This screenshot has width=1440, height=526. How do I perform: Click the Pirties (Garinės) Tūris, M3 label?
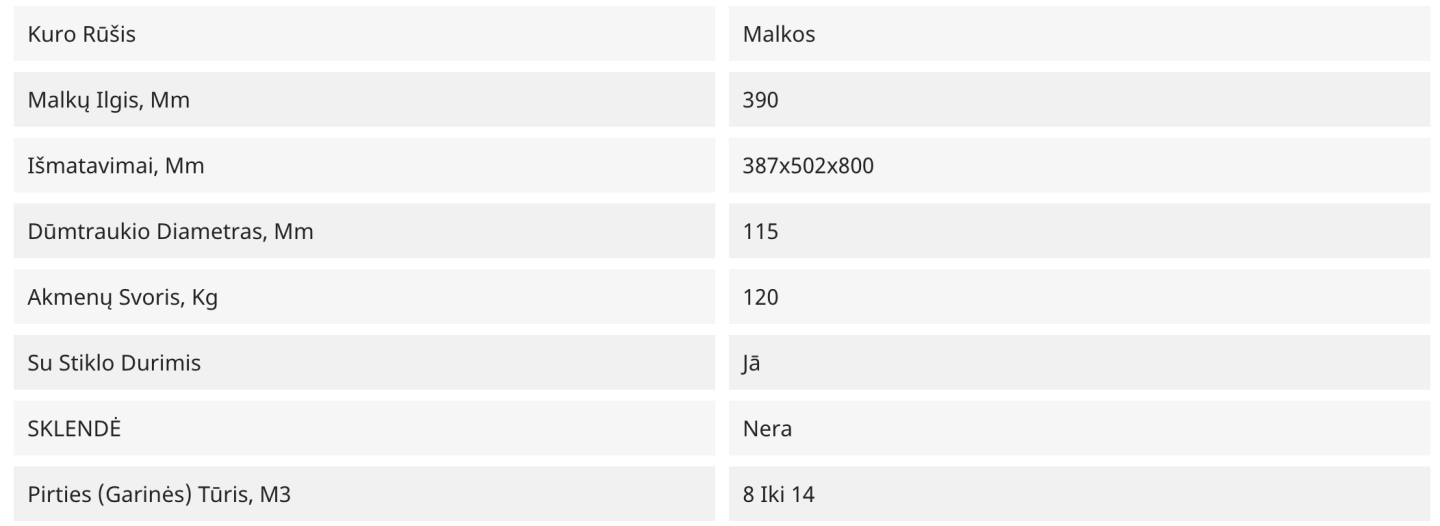[x=159, y=494]
